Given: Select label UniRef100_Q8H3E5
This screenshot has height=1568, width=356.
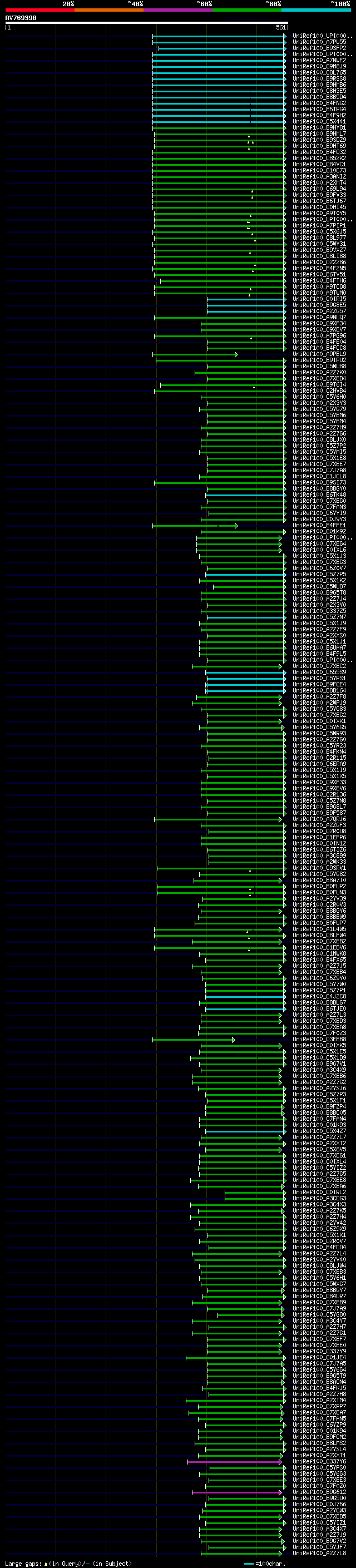Looking at the screenshot, I should coord(319,91).
